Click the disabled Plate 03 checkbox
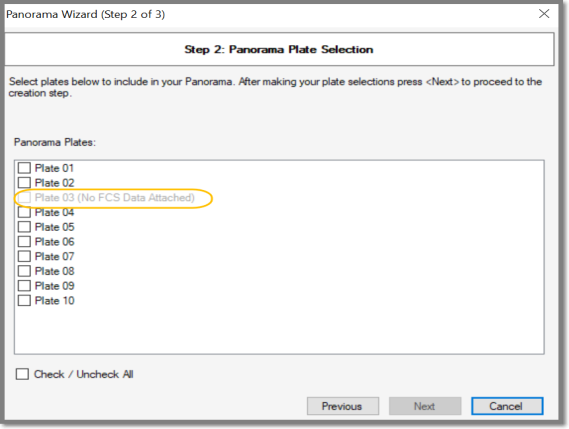 [24, 197]
